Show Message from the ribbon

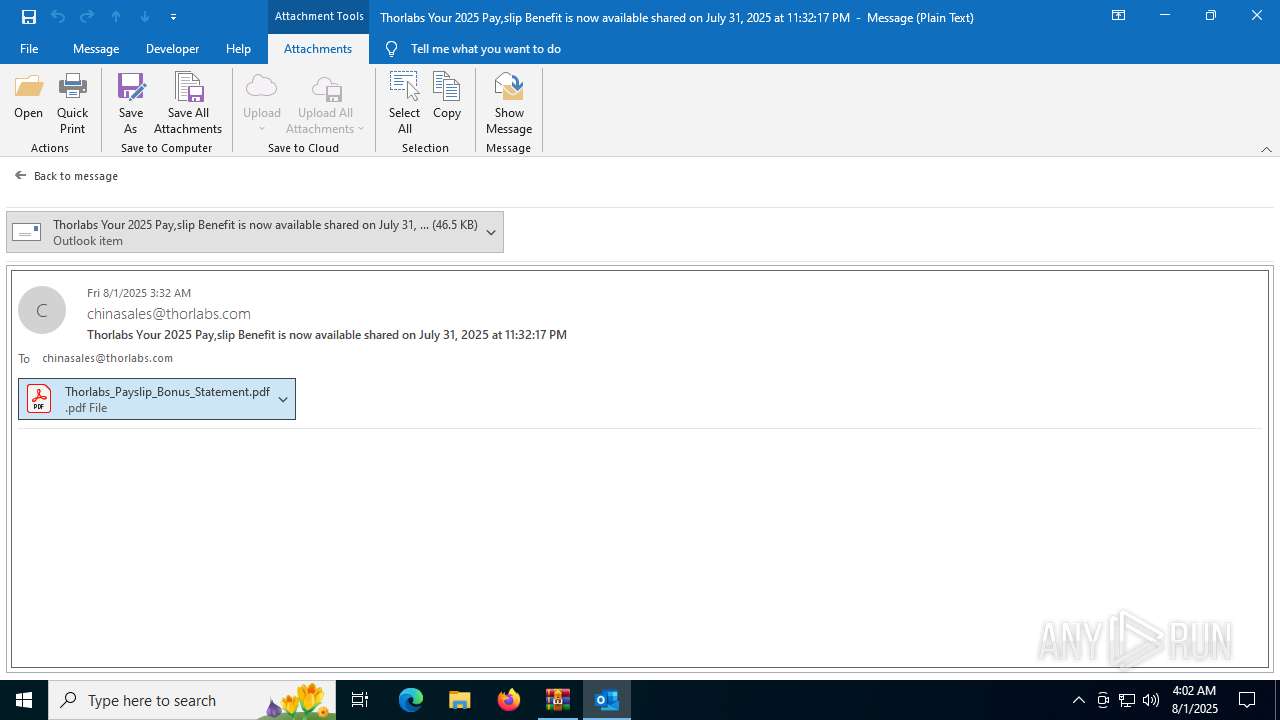click(509, 103)
